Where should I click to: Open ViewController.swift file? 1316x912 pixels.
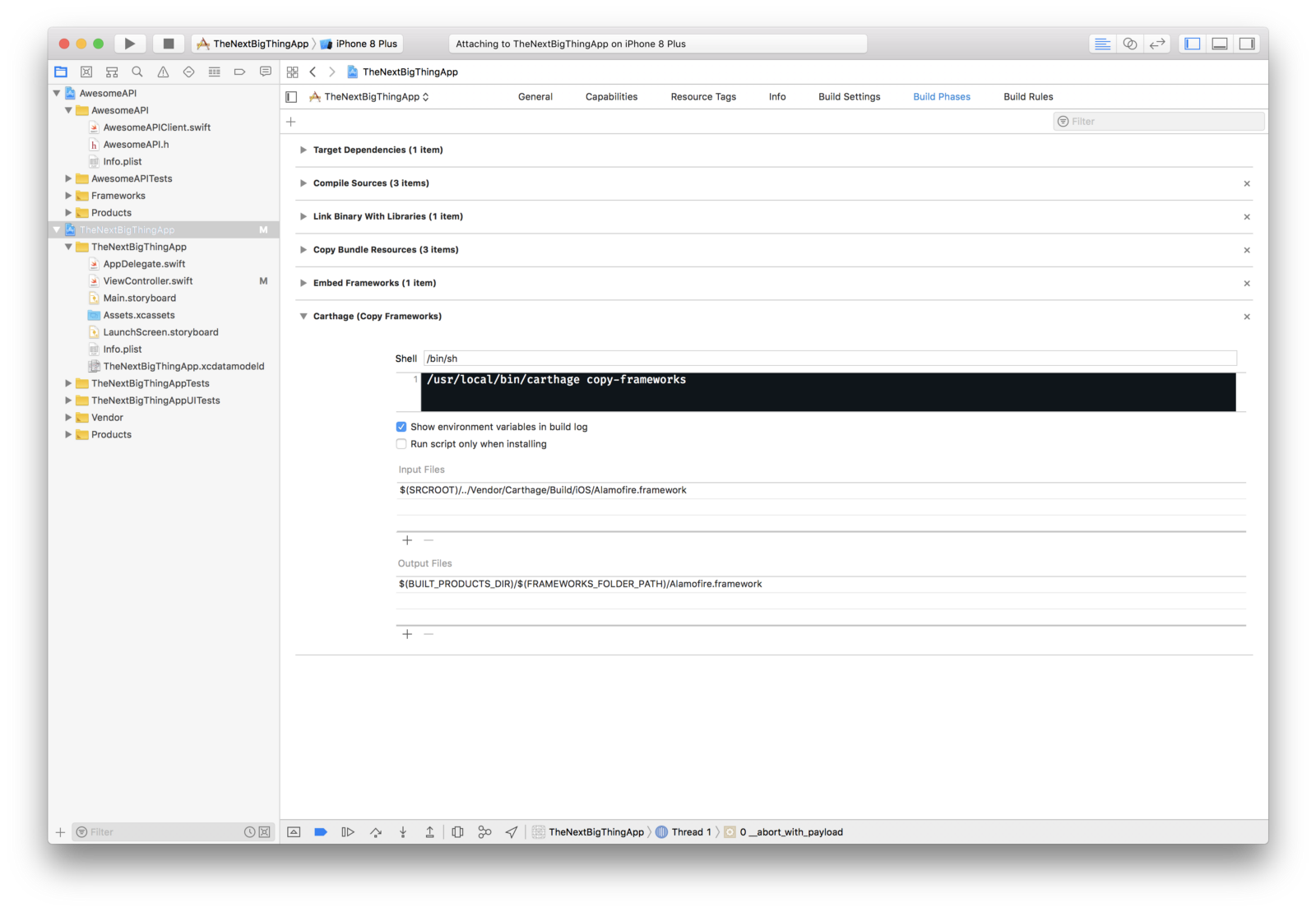click(147, 281)
